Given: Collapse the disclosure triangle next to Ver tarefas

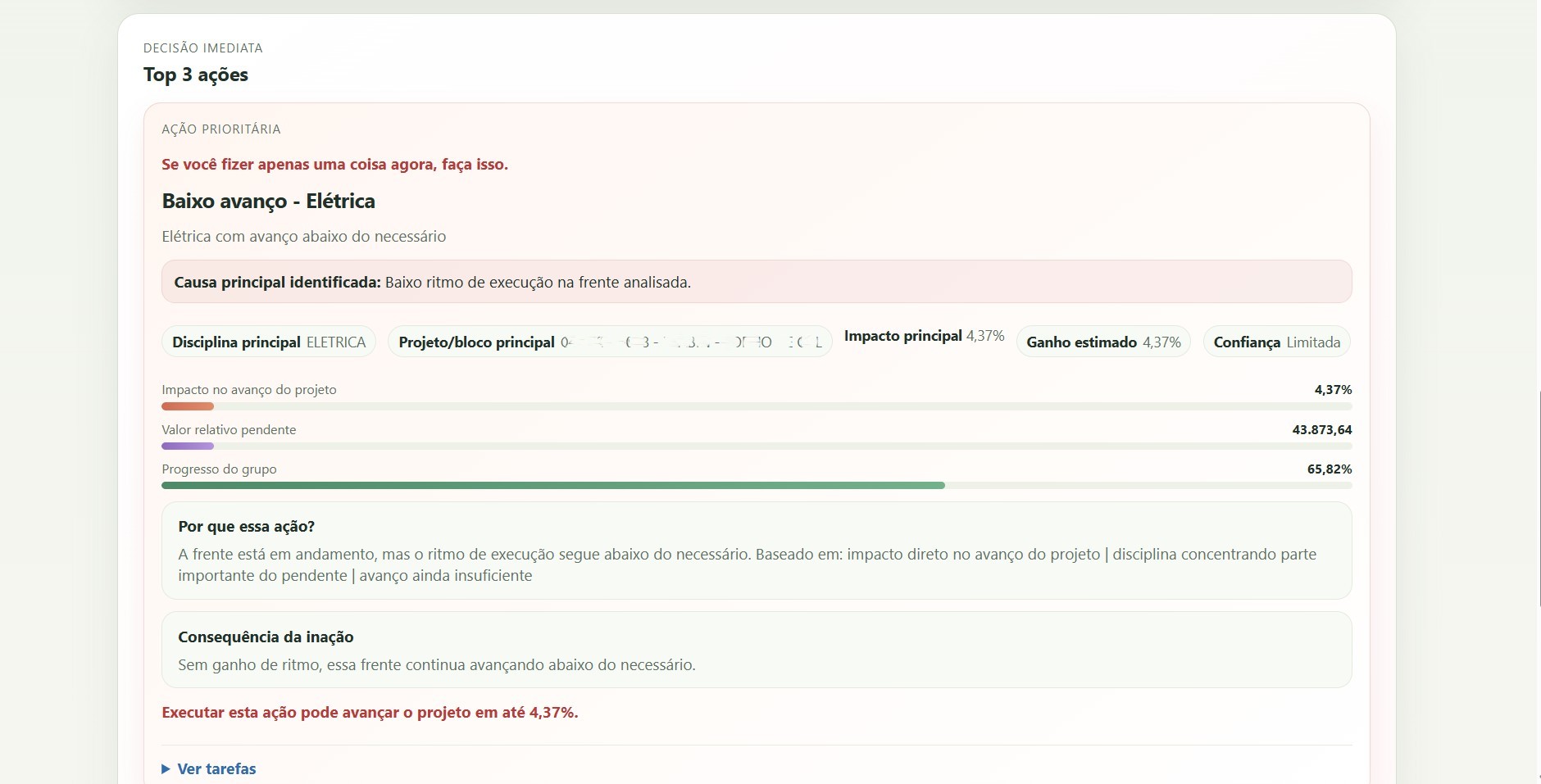Looking at the screenshot, I should (x=167, y=768).
